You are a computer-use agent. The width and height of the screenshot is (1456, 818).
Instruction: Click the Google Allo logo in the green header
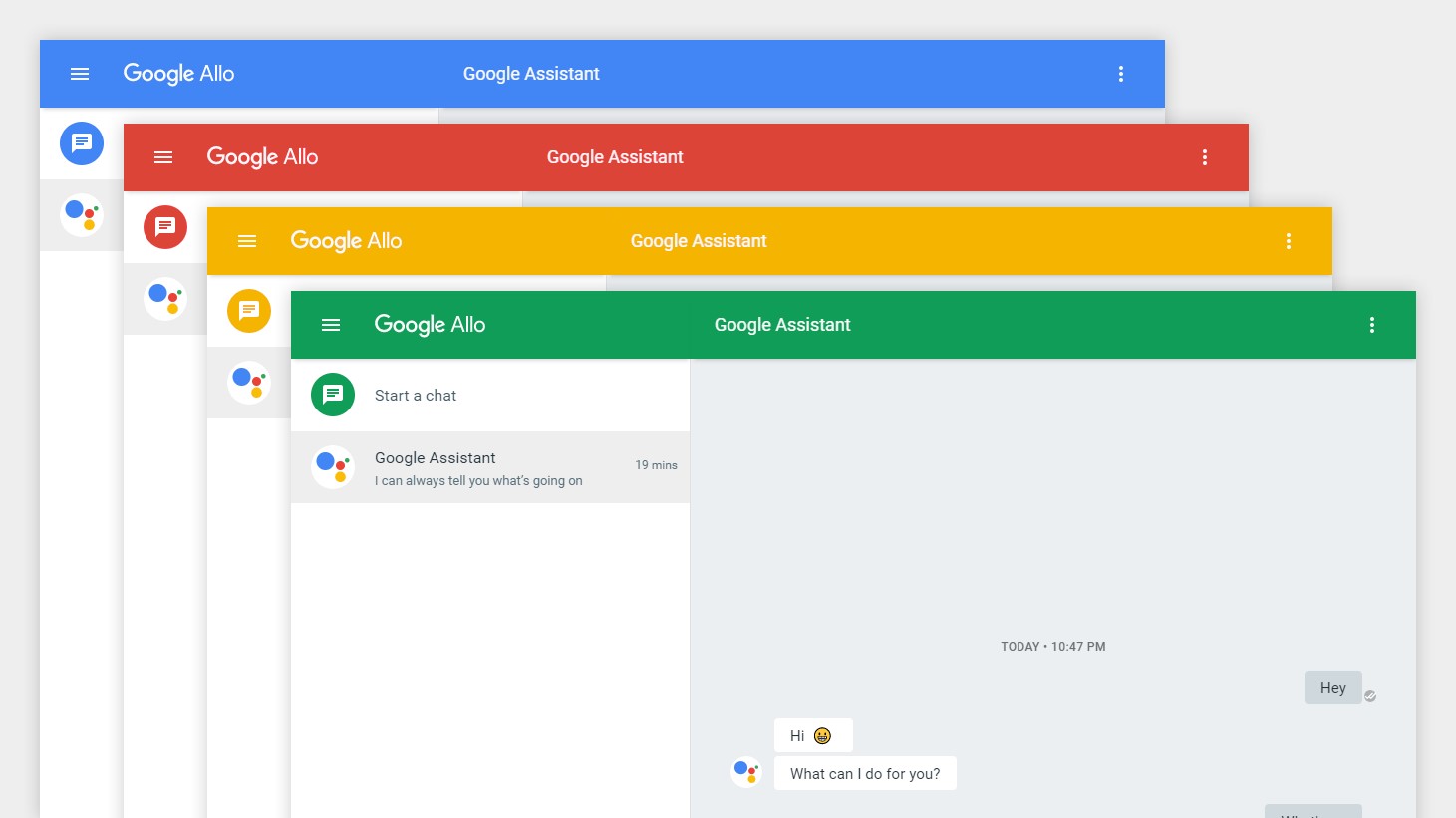pos(430,325)
